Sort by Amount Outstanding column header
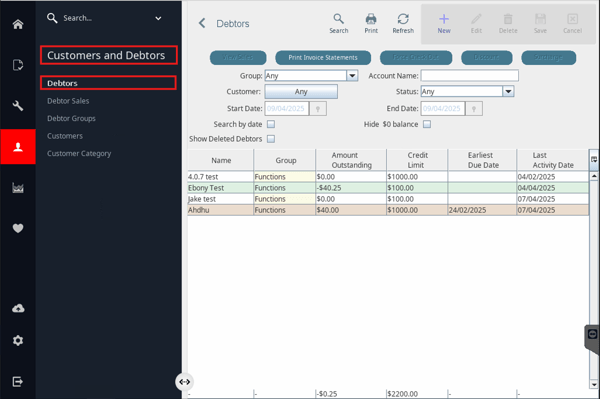This screenshot has width=600, height=399. pos(351,160)
